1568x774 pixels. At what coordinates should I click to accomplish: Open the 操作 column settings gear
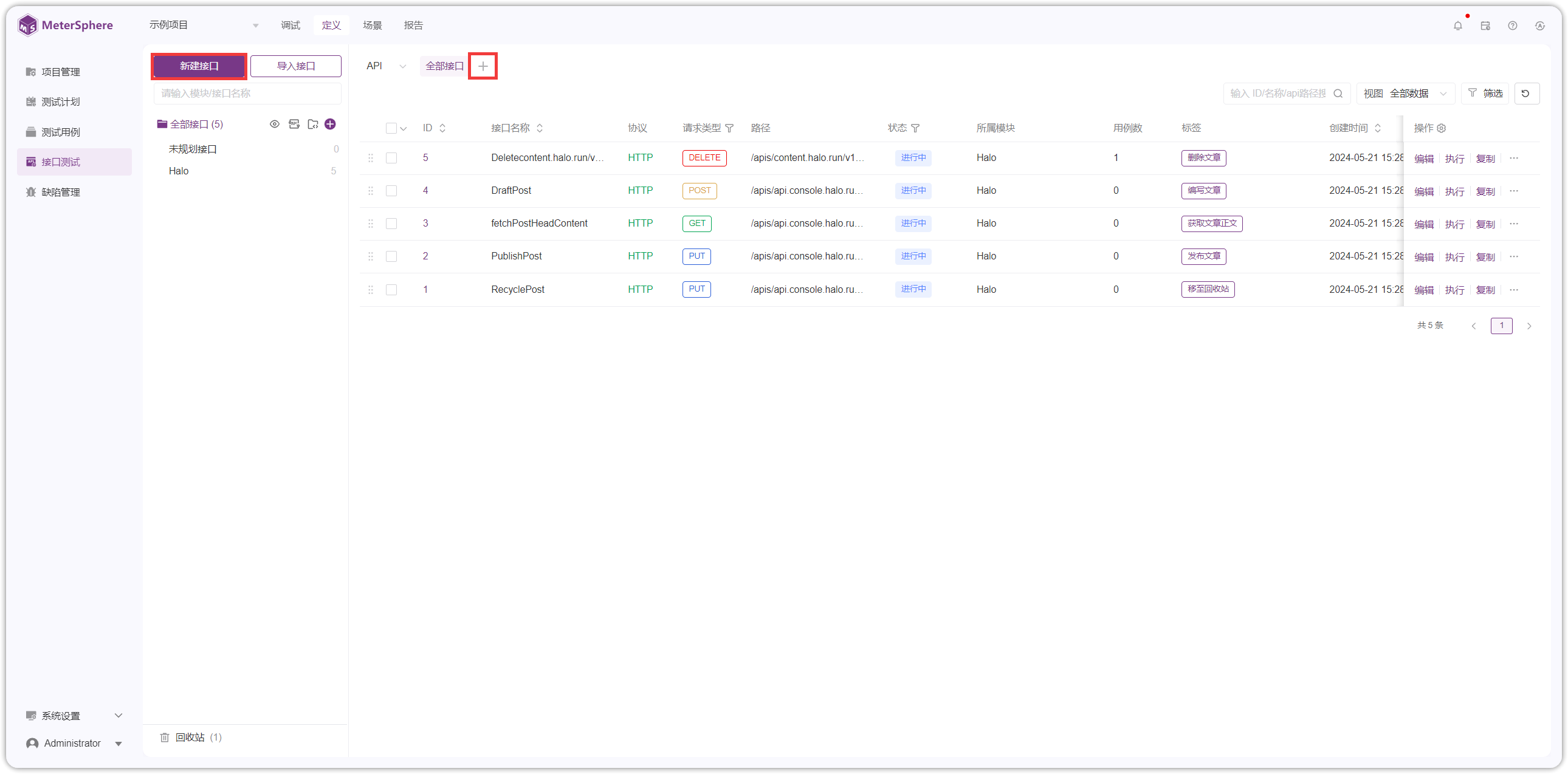(x=1442, y=128)
